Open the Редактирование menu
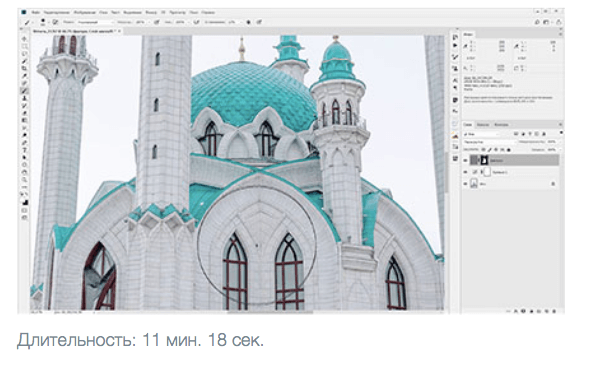Screen dimensions: 593x370 click(57, 12)
